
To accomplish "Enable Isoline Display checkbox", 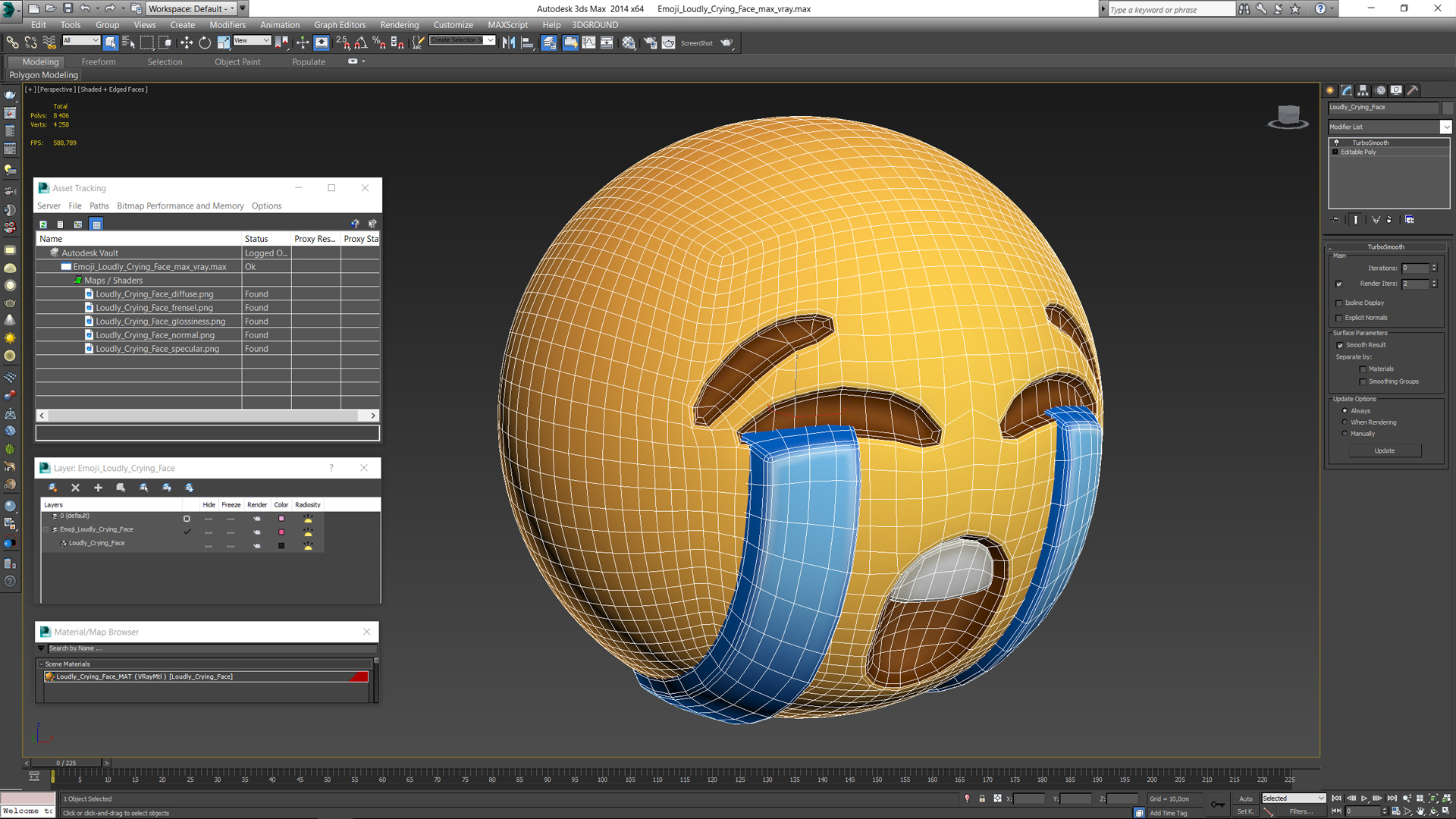I will (x=1339, y=303).
